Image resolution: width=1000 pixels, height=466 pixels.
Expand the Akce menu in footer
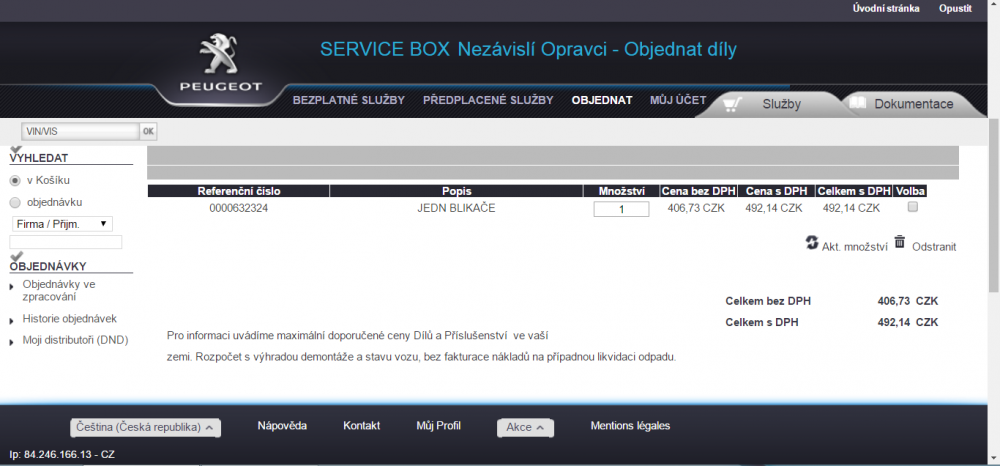pos(526,427)
